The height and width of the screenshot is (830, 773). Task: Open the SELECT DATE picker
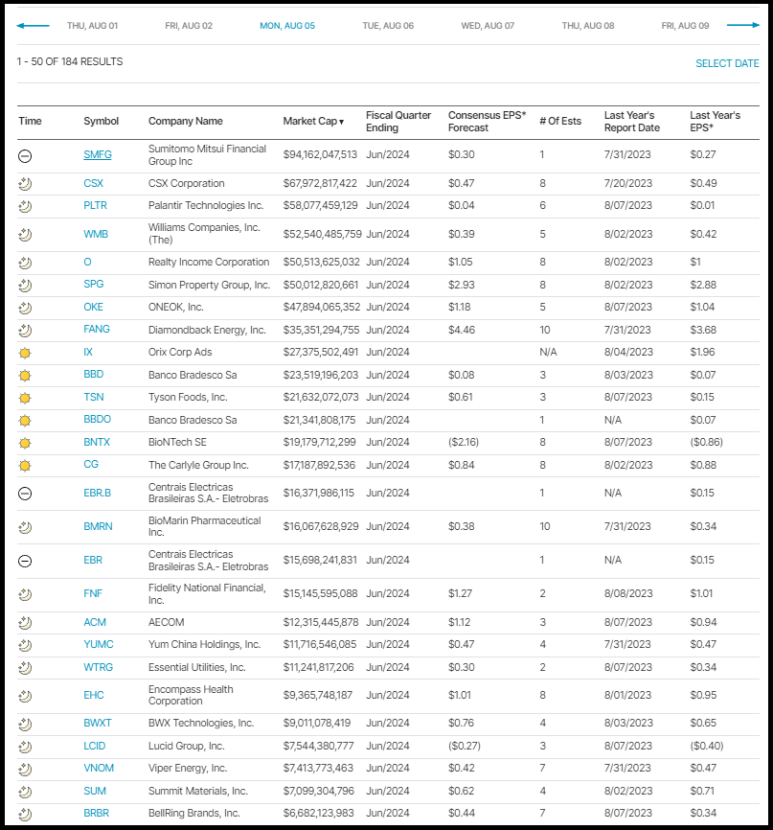pyautogui.click(x=727, y=64)
